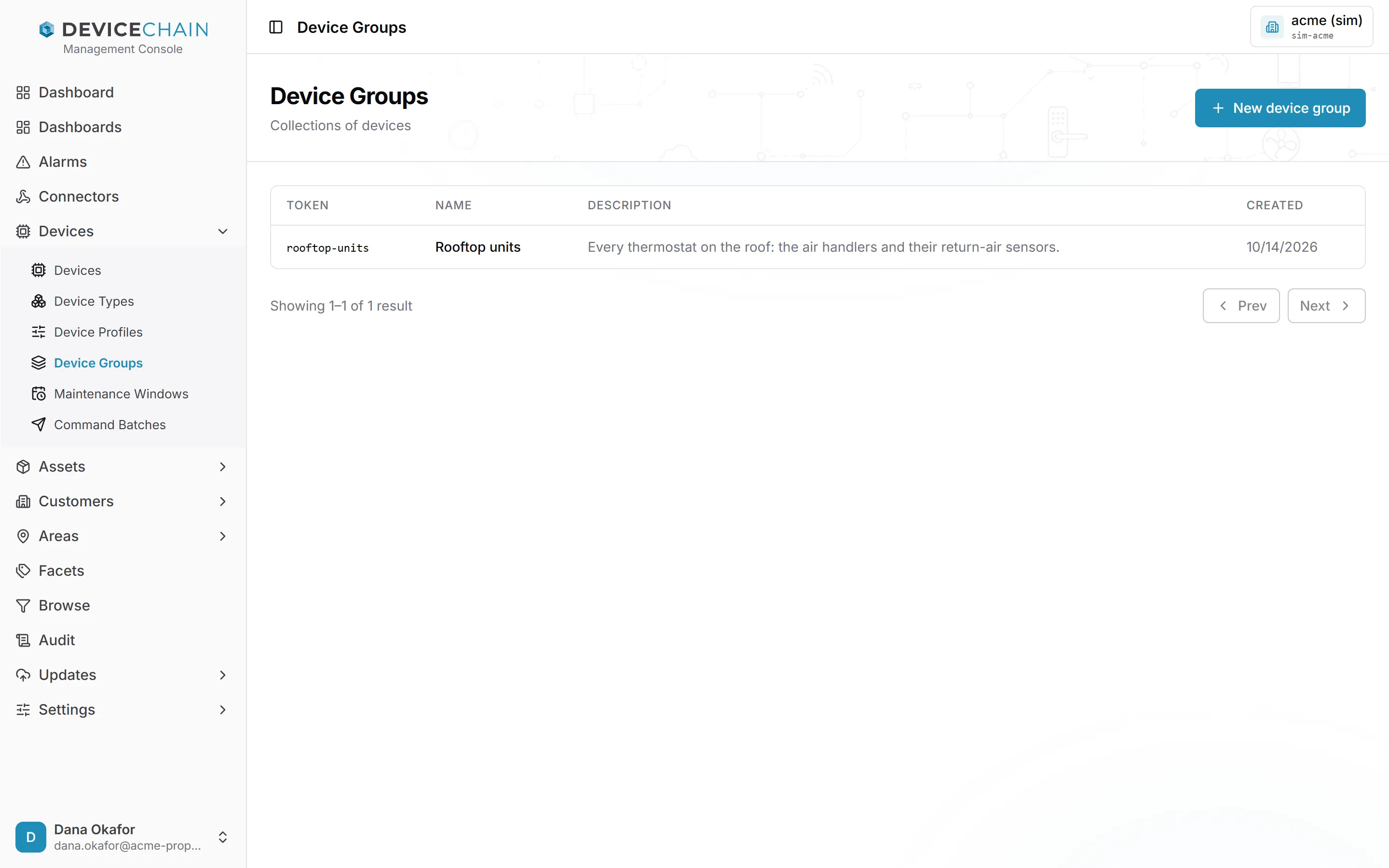
Task: Click the DeviceChain logo
Action: point(123,29)
